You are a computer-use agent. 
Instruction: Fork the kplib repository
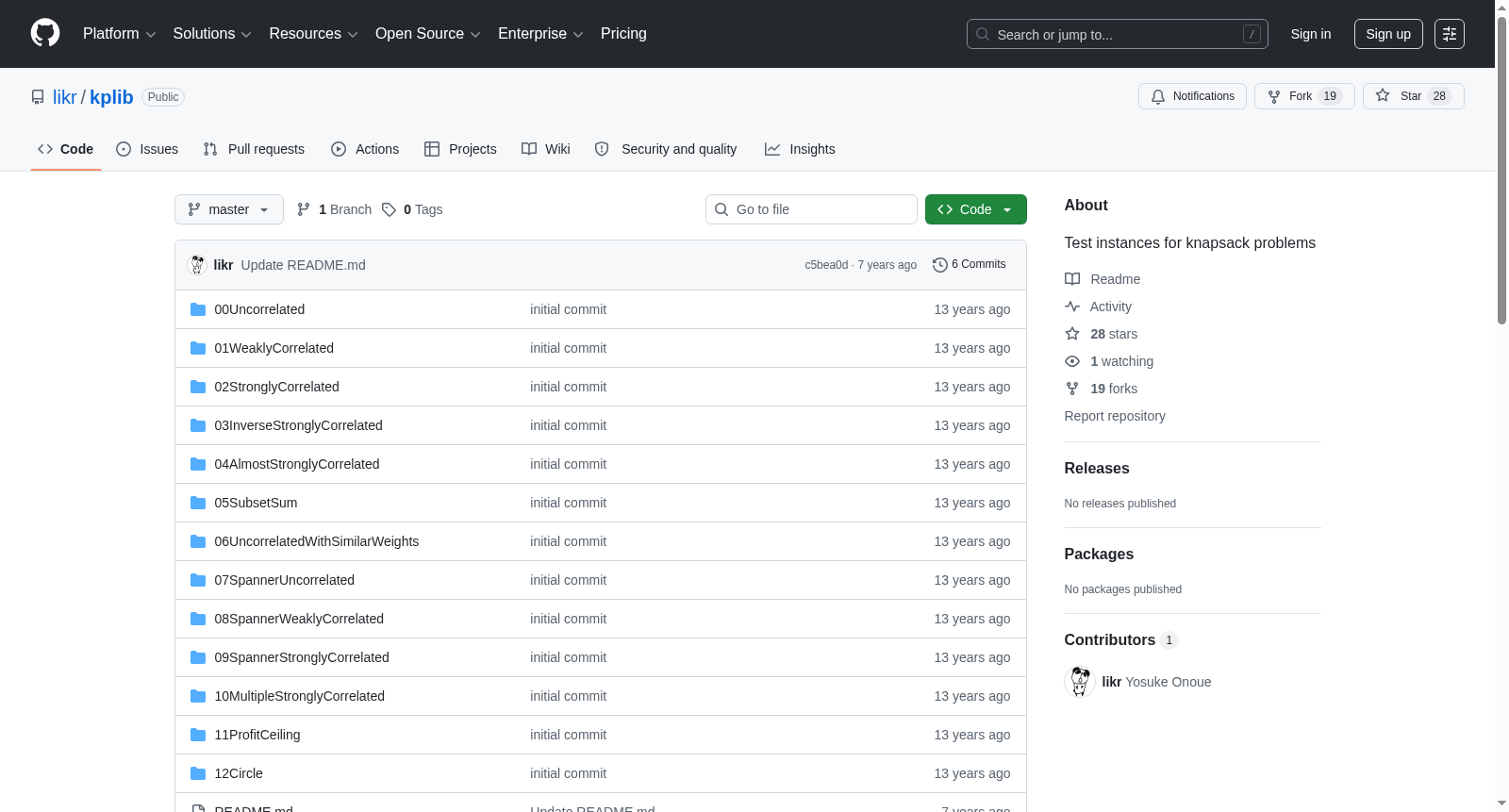1304,96
